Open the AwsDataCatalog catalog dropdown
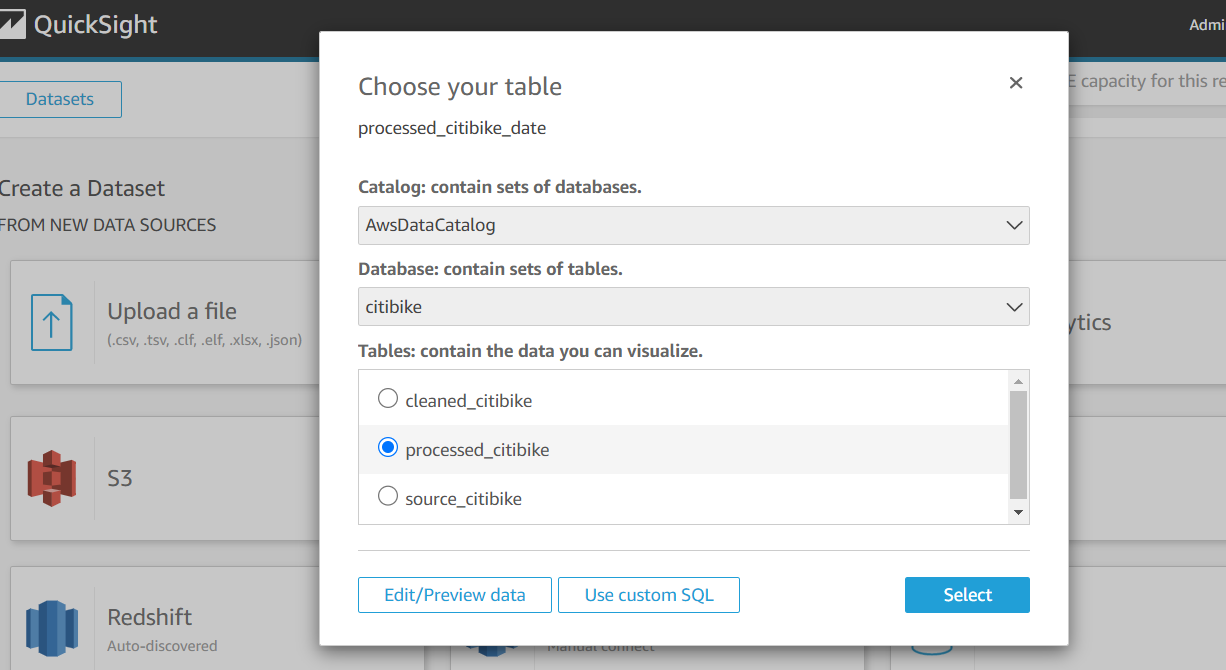This screenshot has height=670, width=1226. point(694,225)
